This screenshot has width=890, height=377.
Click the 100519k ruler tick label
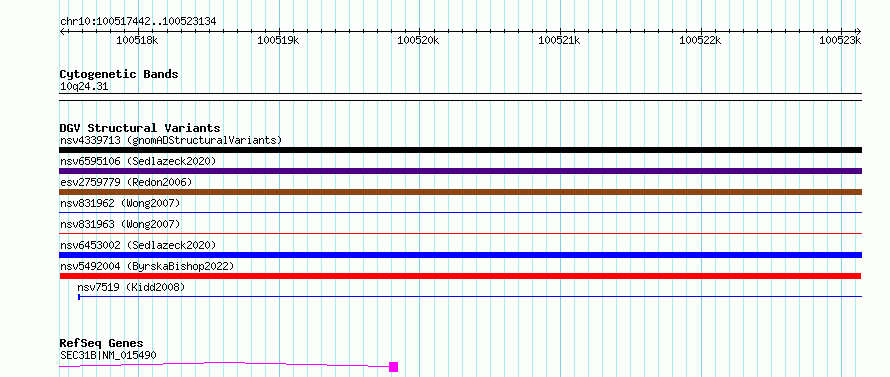coord(278,40)
